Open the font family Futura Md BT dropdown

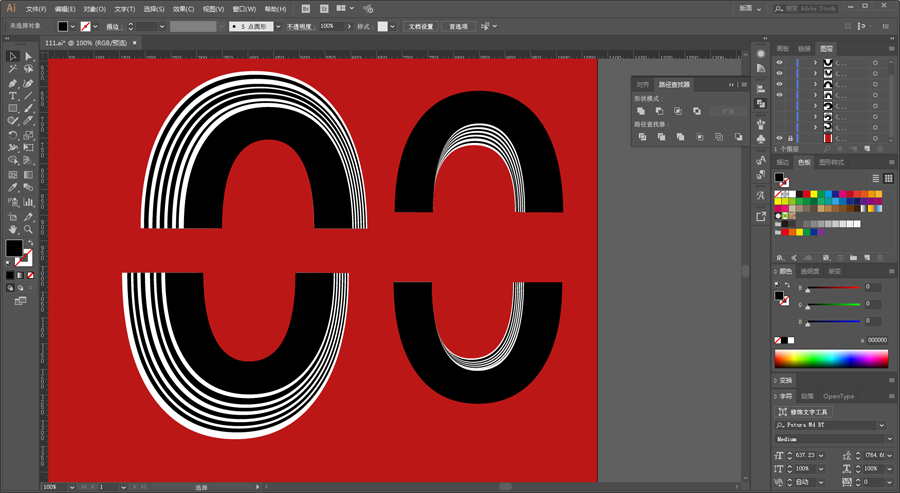point(882,425)
